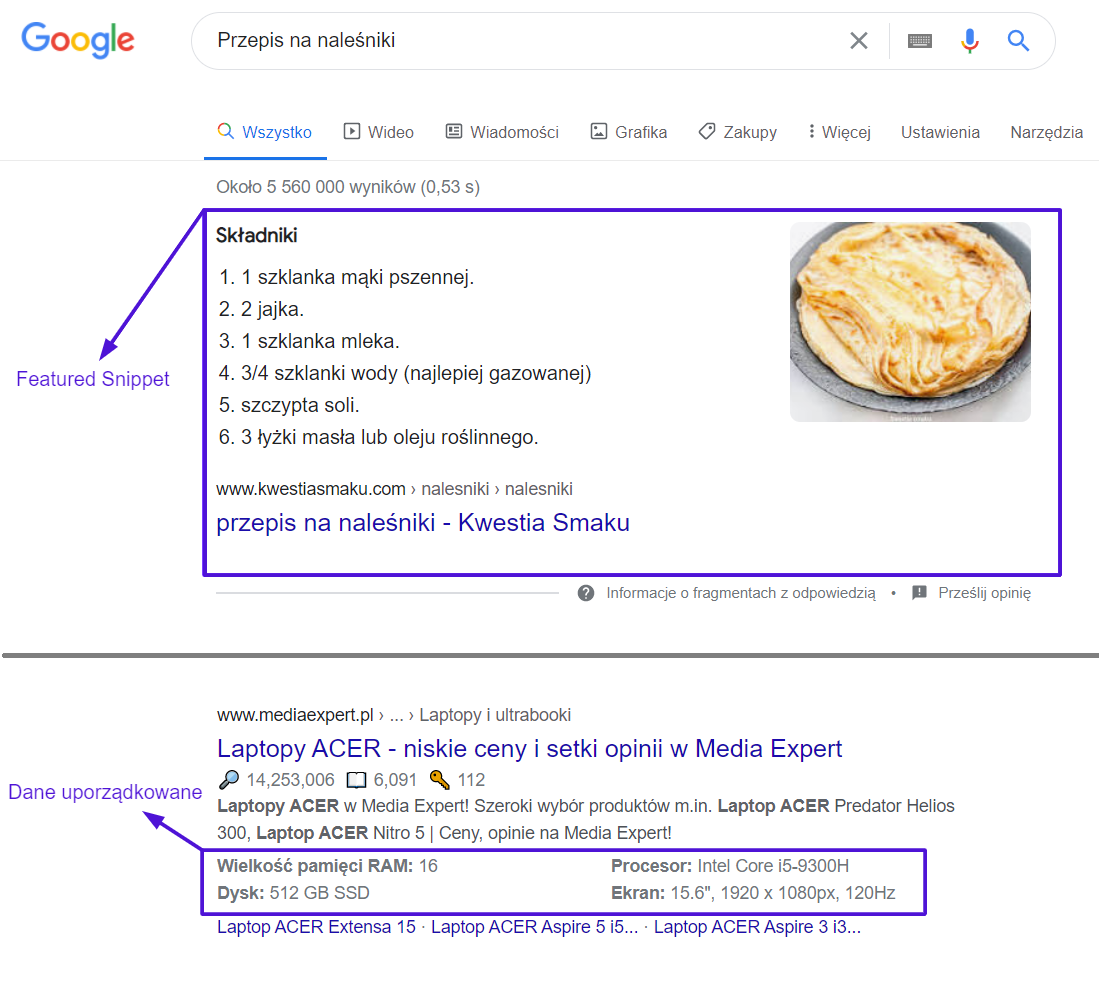Screen dimensions: 1099x991
Task: Click the Laptop ACER Extensa 15 sitelink
Action: [x=316, y=927]
